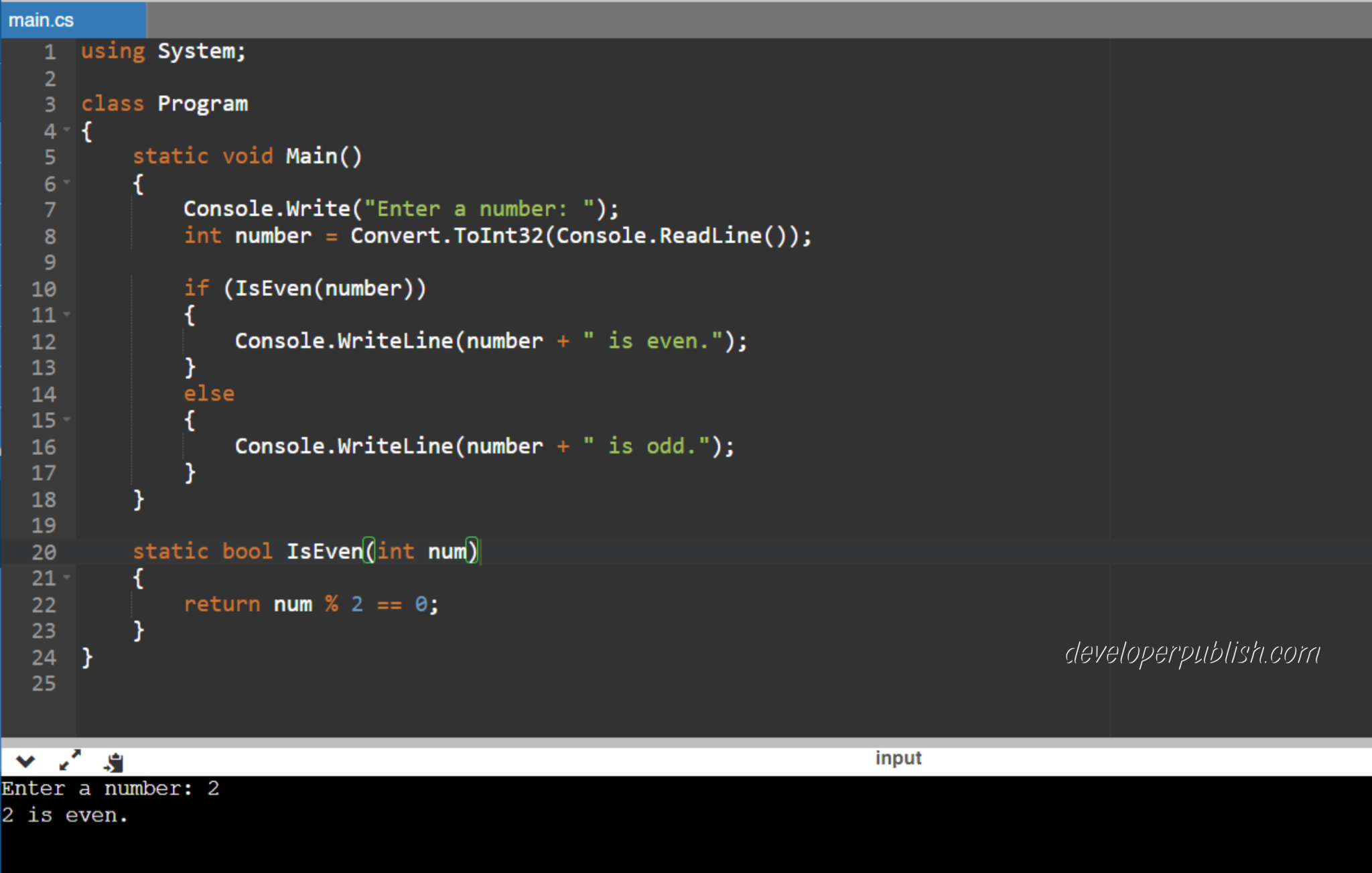Image resolution: width=1372 pixels, height=873 pixels.
Task: Click line number 20 in the gutter
Action: [44, 551]
